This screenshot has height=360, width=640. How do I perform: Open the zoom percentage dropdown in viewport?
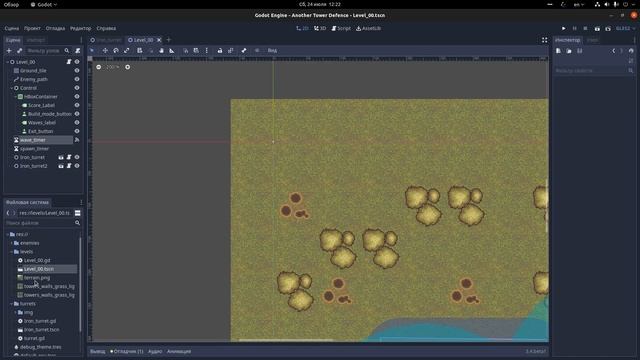[112, 67]
